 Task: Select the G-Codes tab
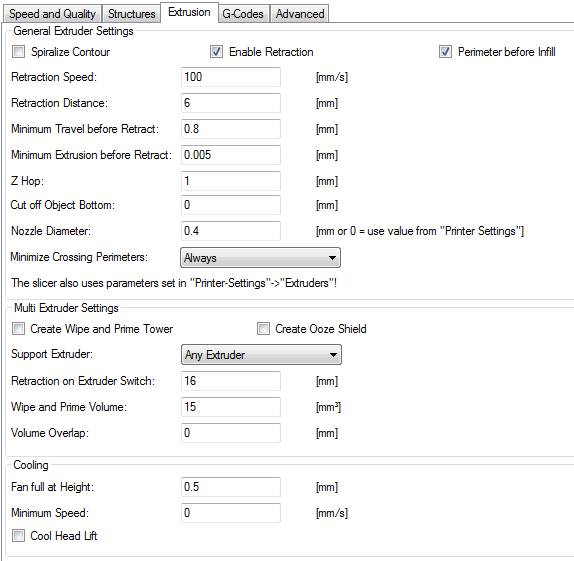(243, 14)
